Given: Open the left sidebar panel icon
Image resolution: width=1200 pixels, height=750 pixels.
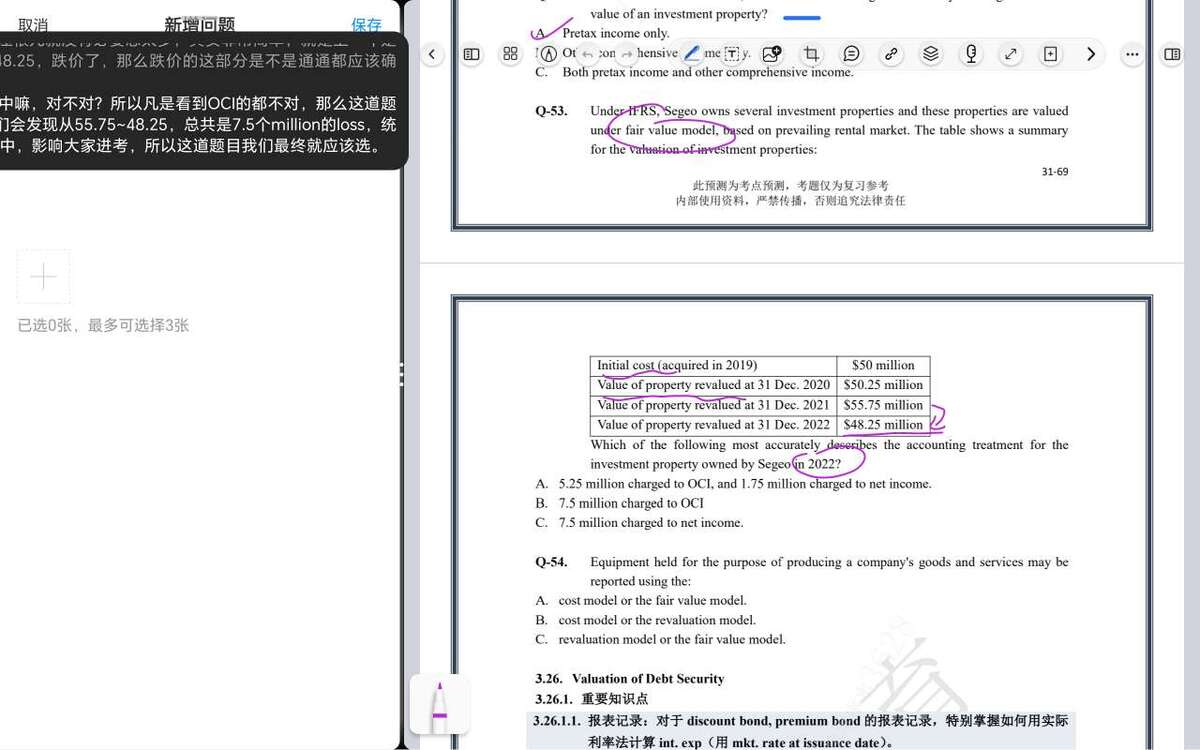Looking at the screenshot, I should pyautogui.click(x=472, y=54).
